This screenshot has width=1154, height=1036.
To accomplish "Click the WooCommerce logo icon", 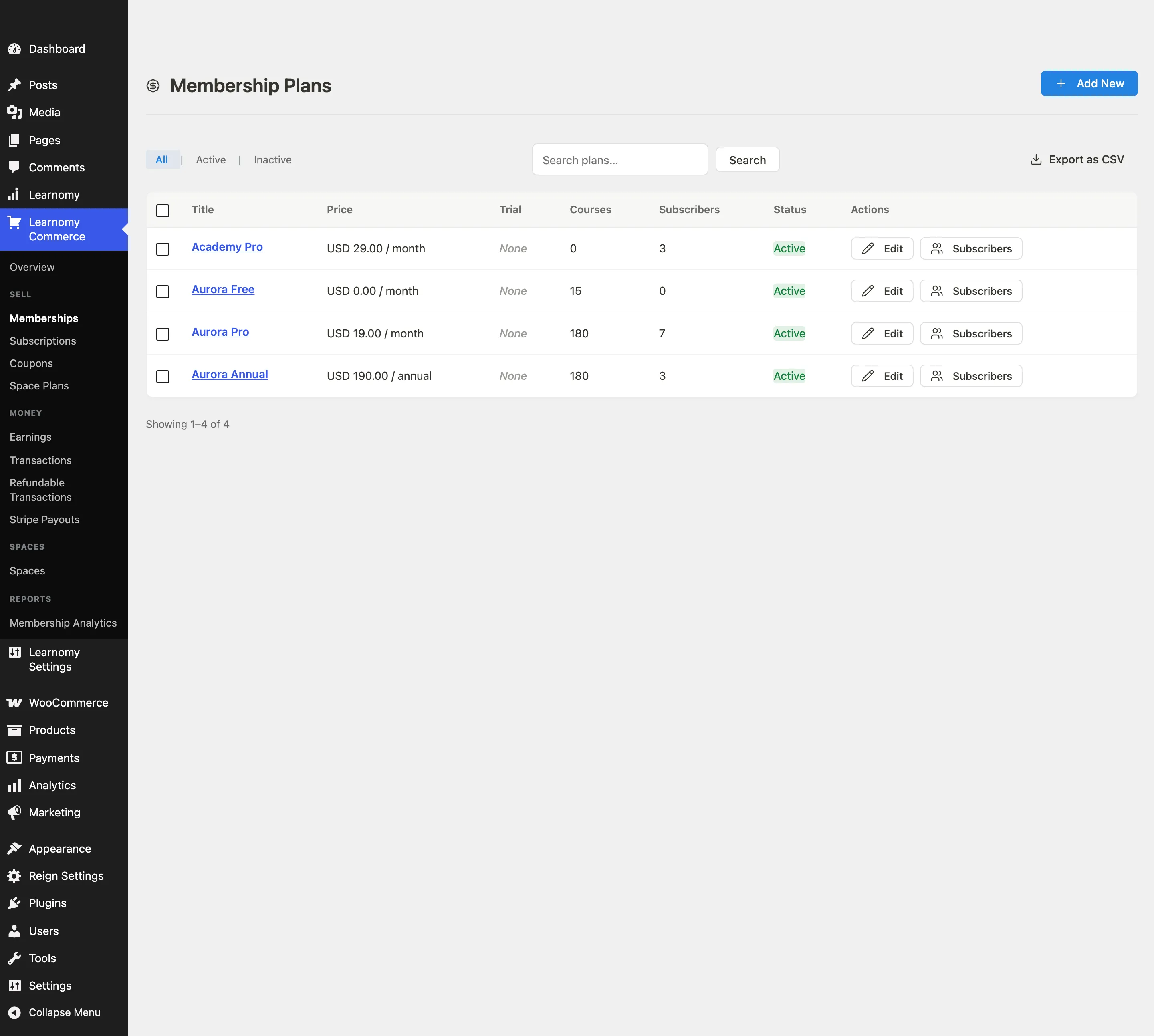I will tap(14, 703).
